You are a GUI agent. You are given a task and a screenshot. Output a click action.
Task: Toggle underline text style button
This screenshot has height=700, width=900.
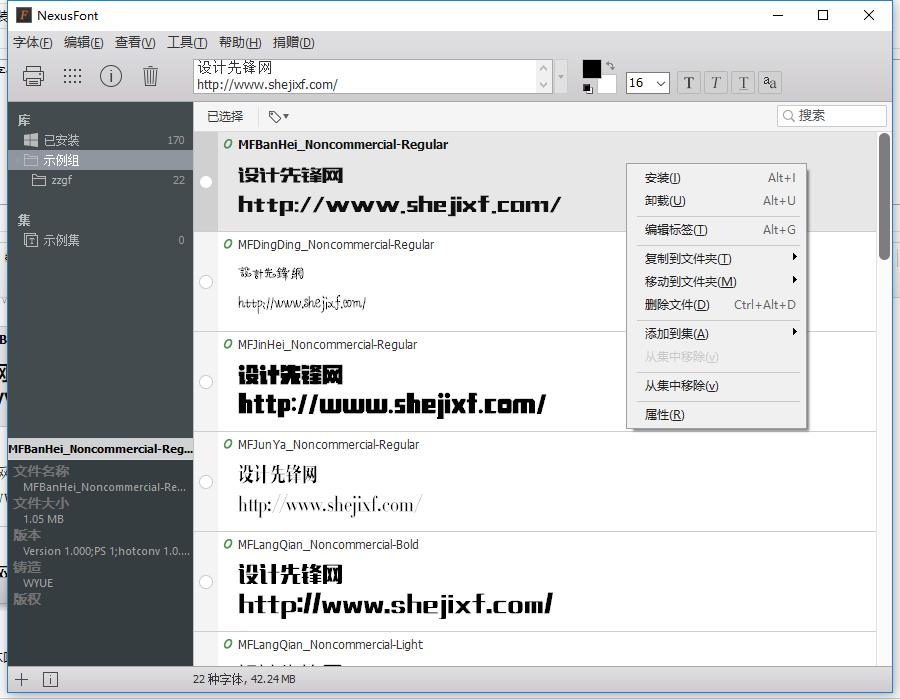[743, 83]
